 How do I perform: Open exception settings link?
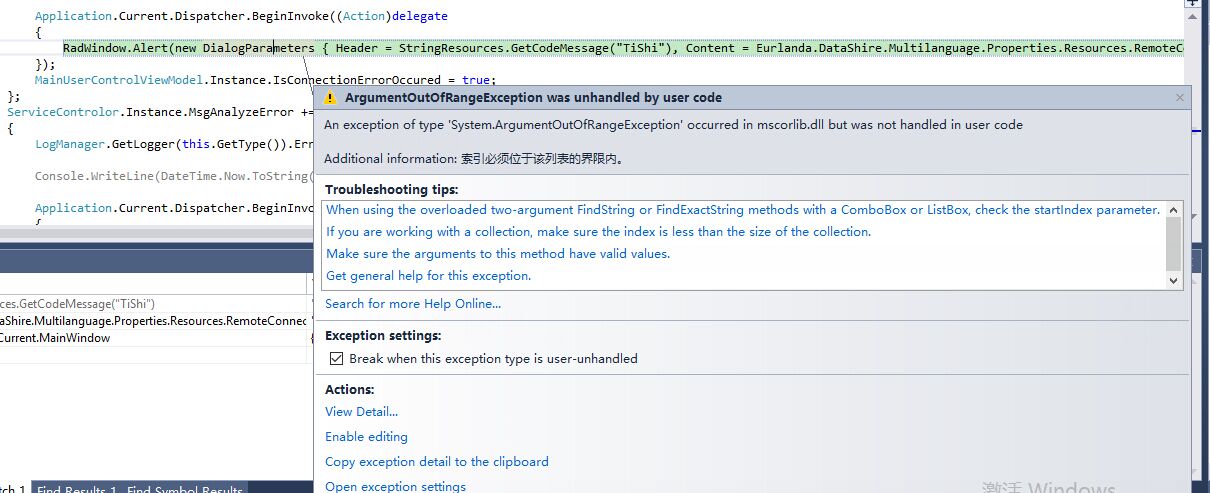[395, 487]
